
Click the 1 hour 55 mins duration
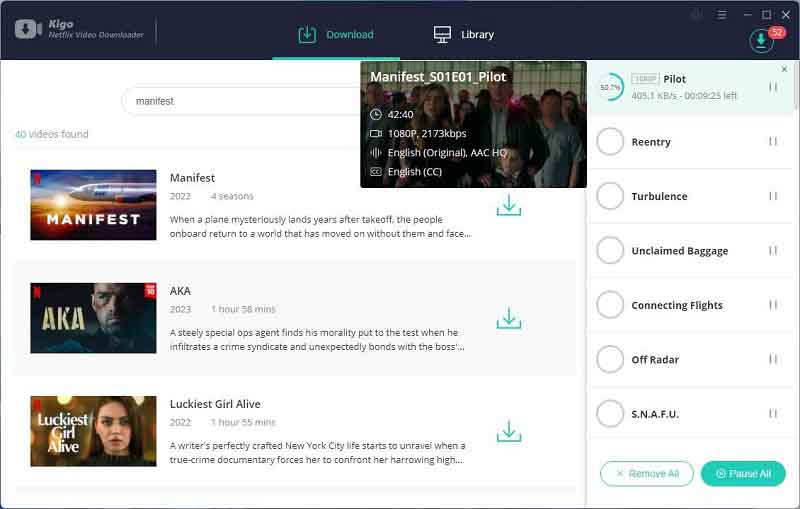coord(243,422)
